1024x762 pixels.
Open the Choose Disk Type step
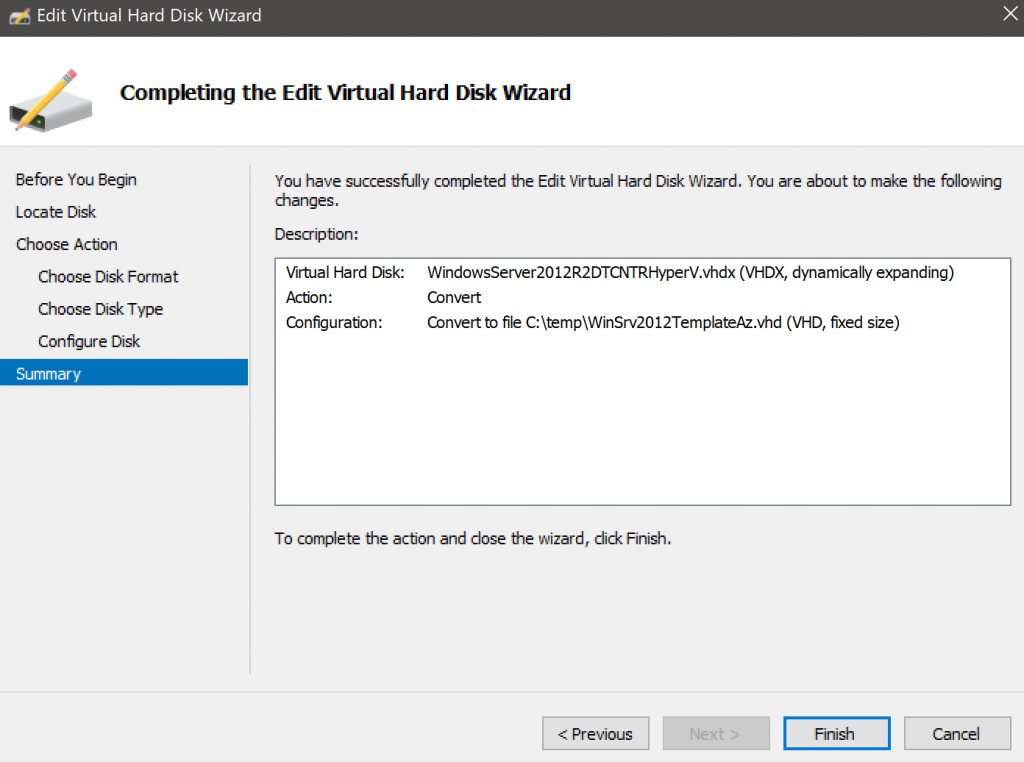pyautogui.click(x=101, y=309)
